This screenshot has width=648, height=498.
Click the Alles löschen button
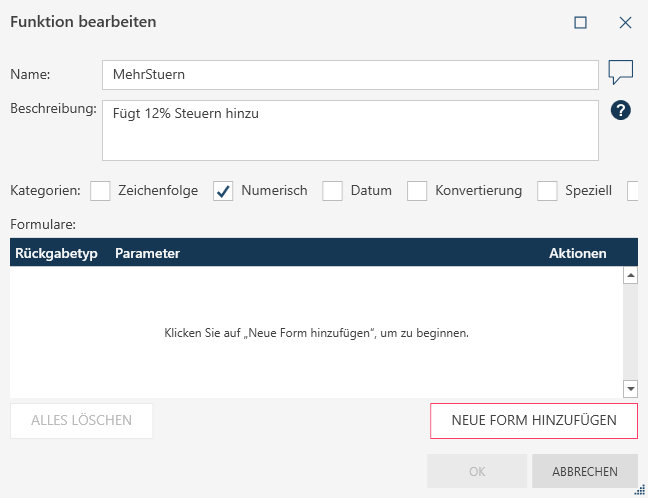(x=81, y=421)
